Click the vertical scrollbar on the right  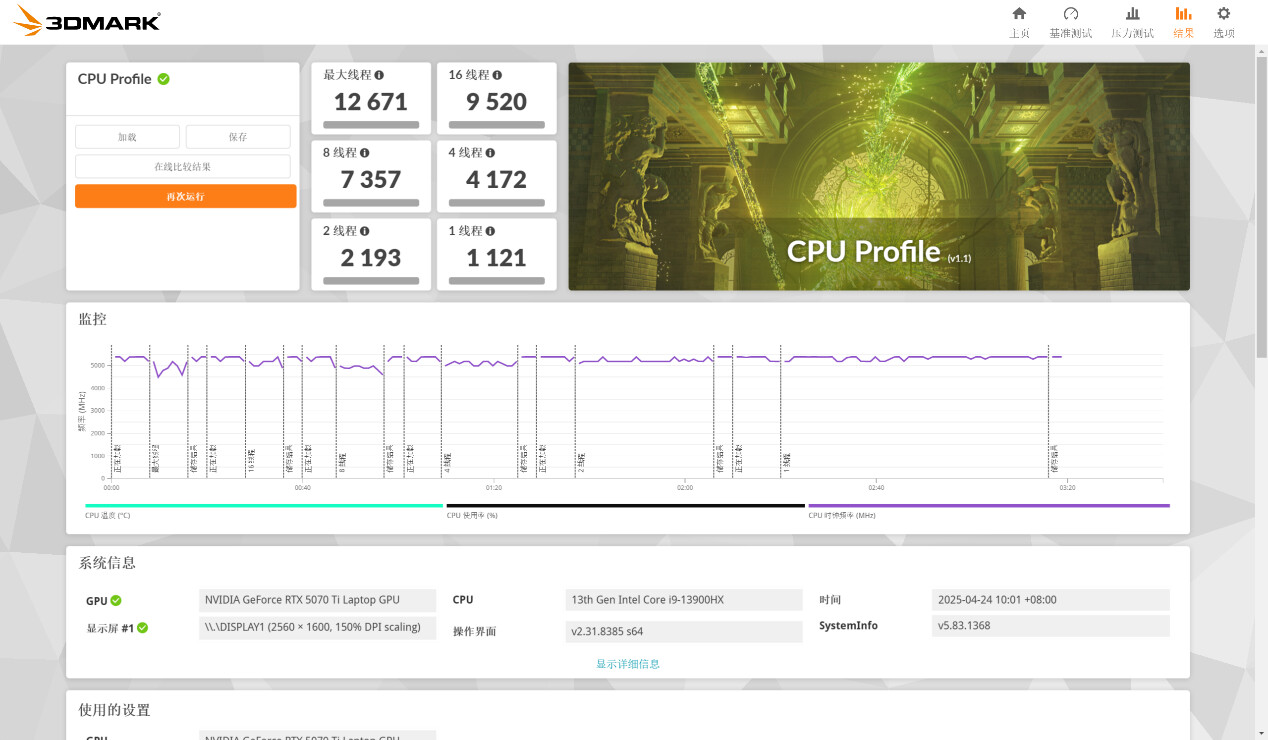click(x=1260, y=200)
